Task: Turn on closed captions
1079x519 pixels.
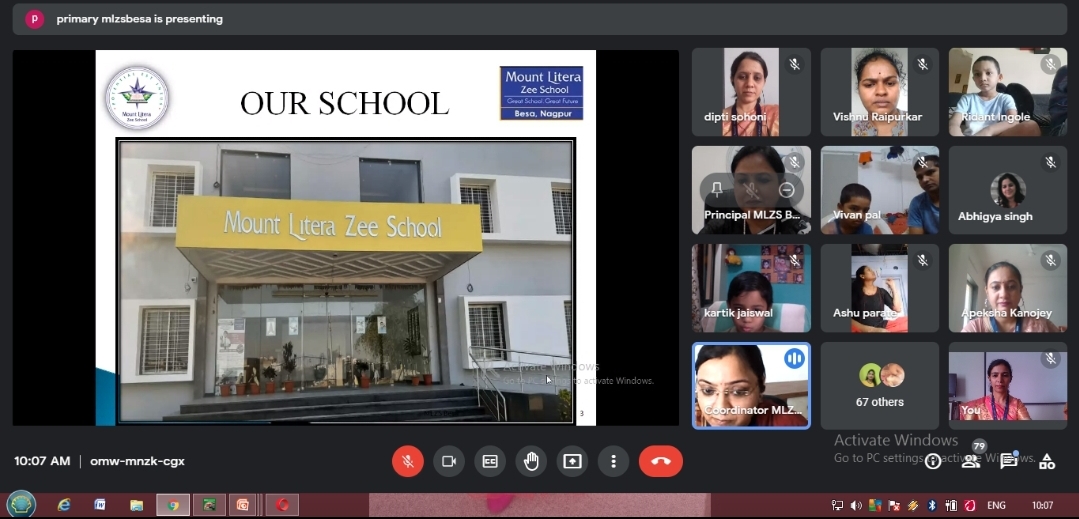Action: coord(490,461)
